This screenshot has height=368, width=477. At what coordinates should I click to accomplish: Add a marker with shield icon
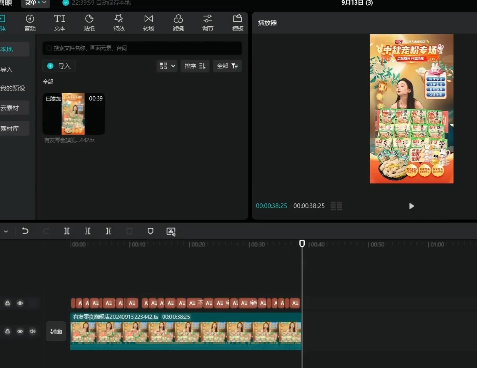click(150, 231)
